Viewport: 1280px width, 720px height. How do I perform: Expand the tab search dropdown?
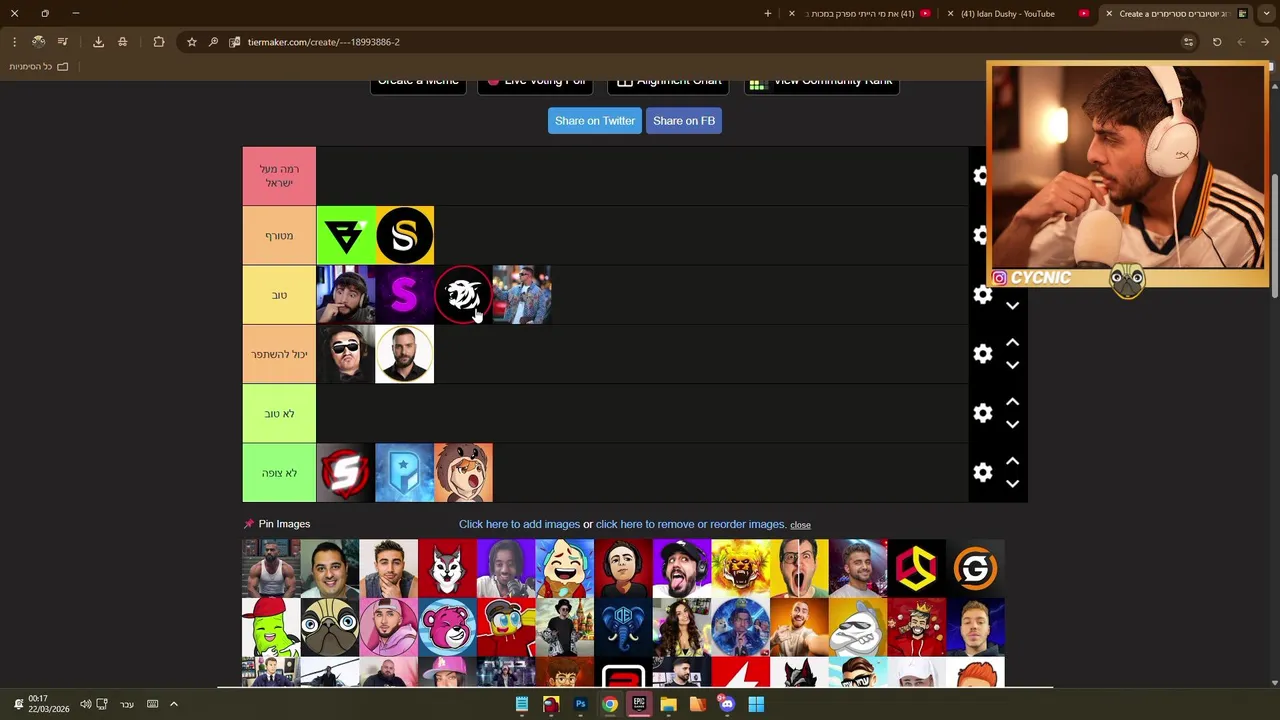click(x=1266, y=14)
